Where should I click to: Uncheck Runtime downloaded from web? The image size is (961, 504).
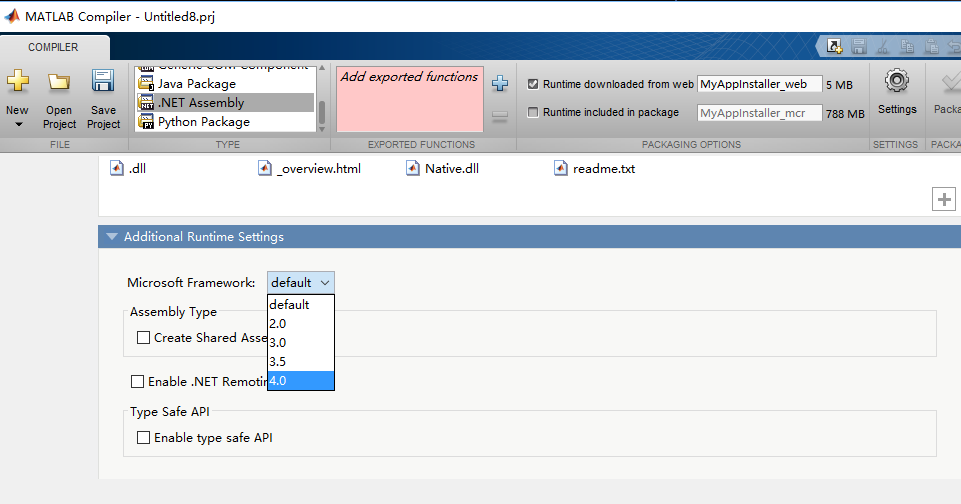533,84
